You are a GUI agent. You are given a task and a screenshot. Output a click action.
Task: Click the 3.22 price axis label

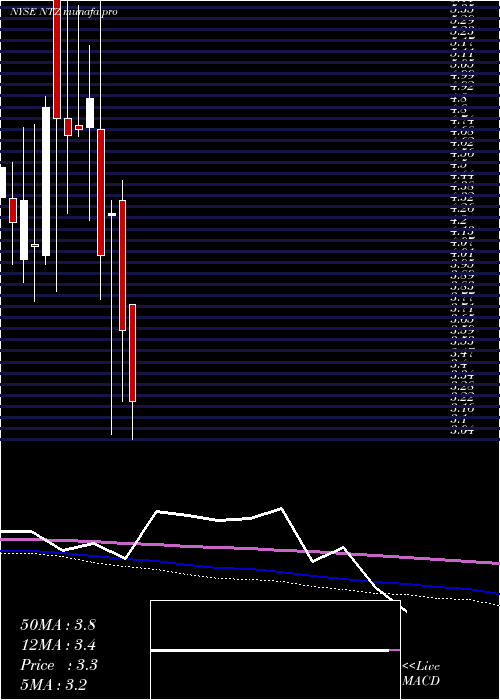(462, 398)
